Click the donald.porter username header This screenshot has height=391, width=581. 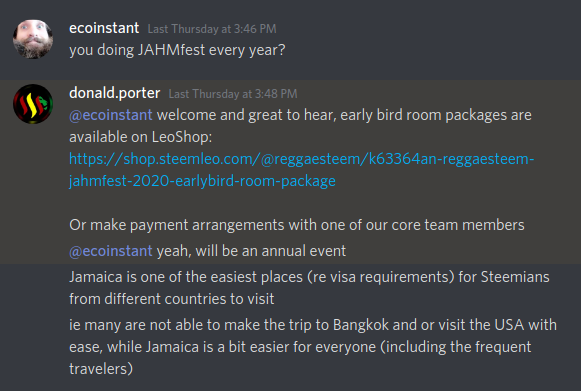(x=114, y=93)
